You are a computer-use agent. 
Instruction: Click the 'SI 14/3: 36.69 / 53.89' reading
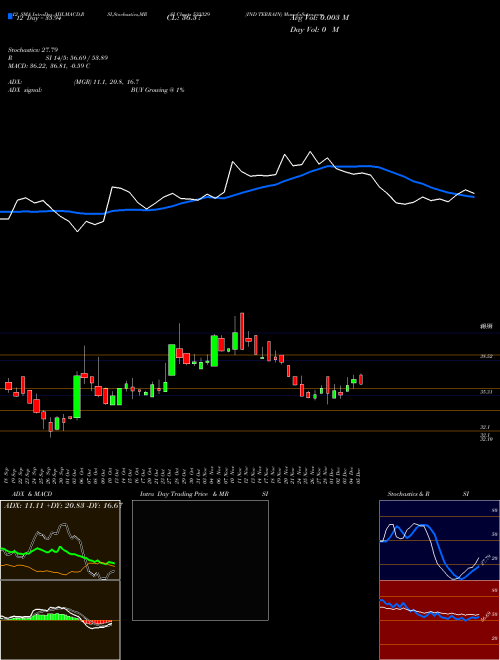click(77, 58)
